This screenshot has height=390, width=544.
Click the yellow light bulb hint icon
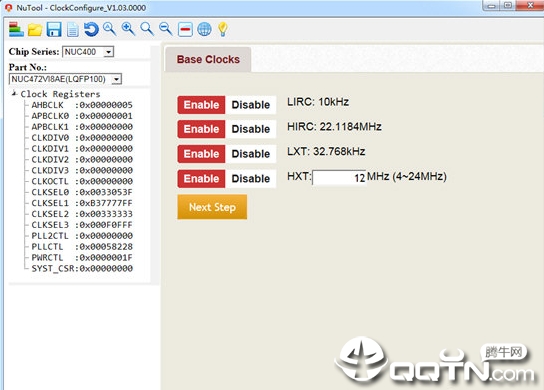(223, 29)
